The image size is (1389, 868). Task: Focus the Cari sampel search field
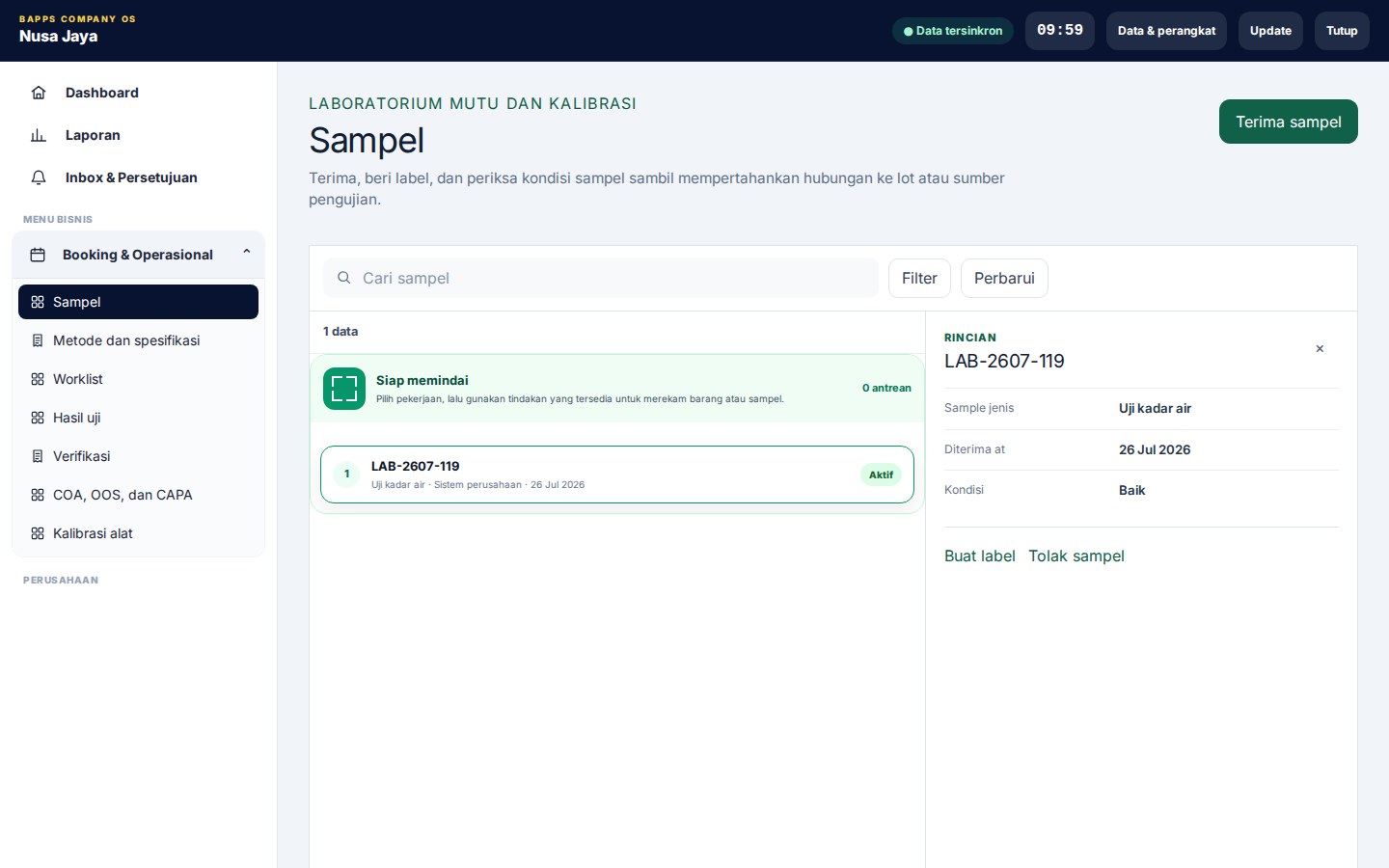pyautogui.click(x=601, y=278)
